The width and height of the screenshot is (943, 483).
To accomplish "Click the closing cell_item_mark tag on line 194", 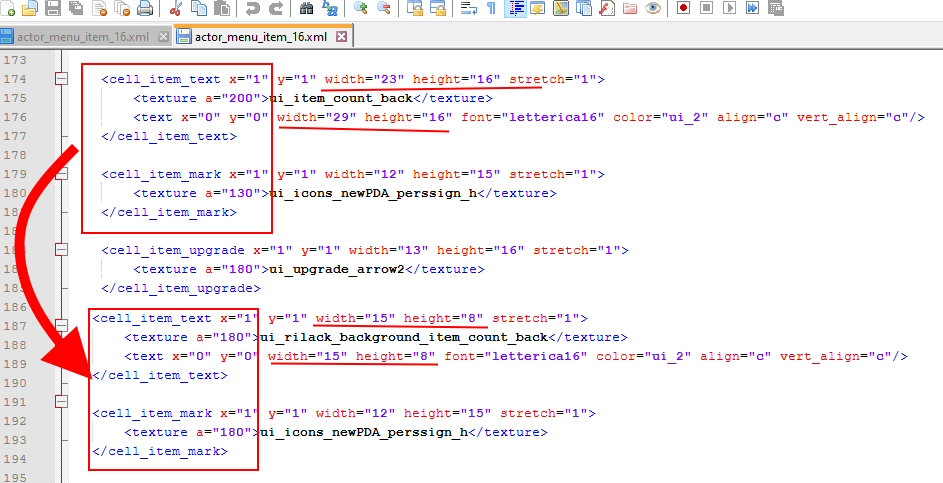I will (160, 451).
